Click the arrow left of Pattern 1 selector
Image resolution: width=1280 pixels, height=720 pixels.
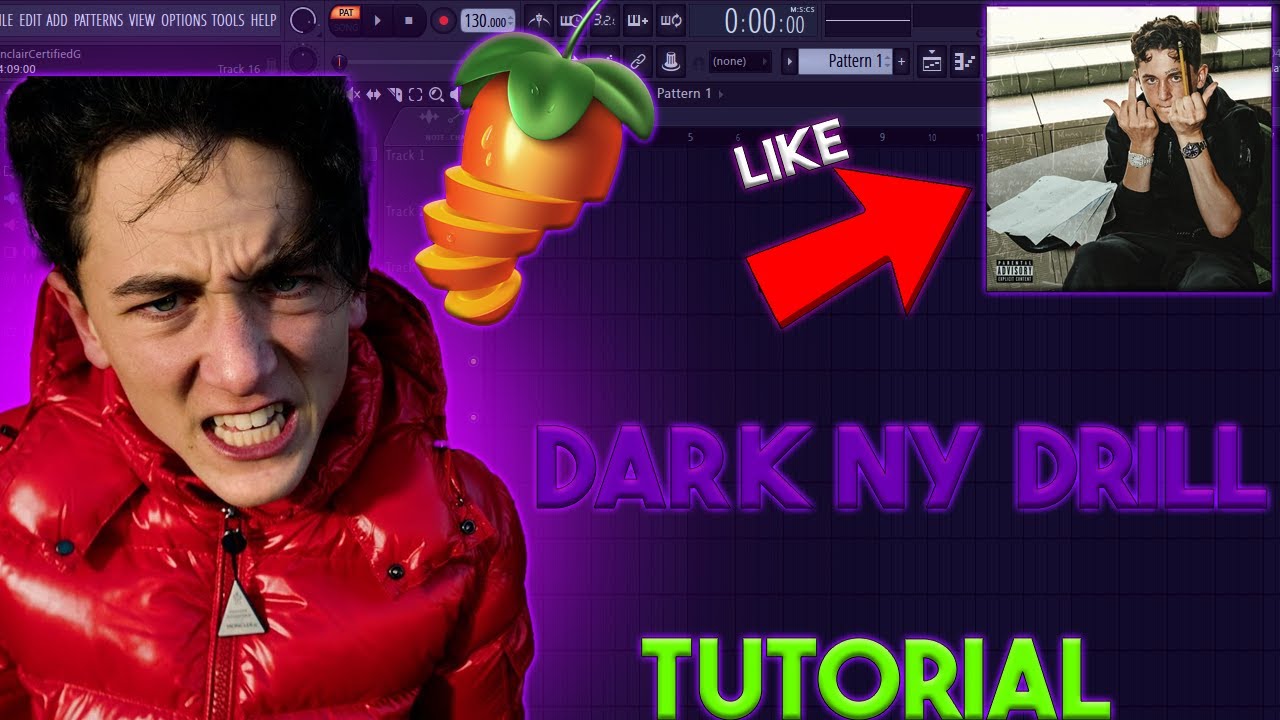click(x=789, y=61)
